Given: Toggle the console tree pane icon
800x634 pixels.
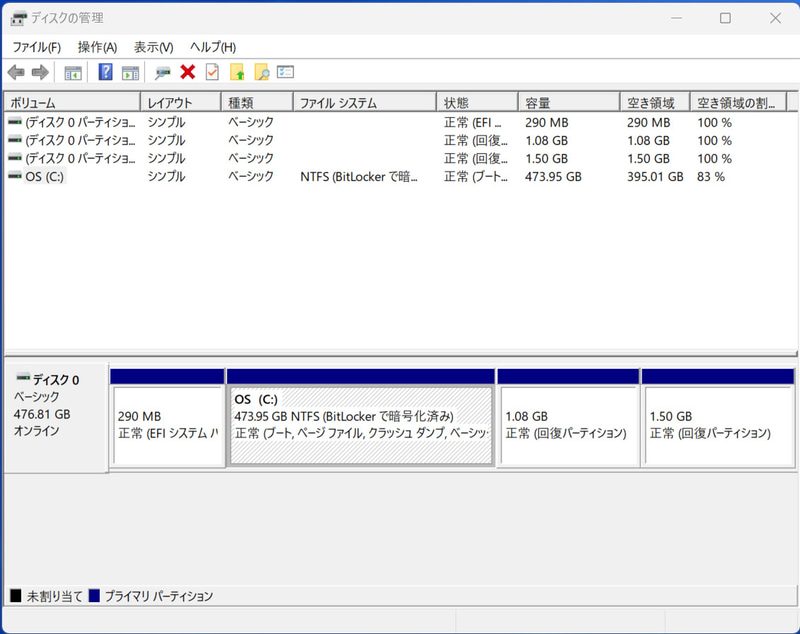Looking at the screenshot, I should 73,73.
